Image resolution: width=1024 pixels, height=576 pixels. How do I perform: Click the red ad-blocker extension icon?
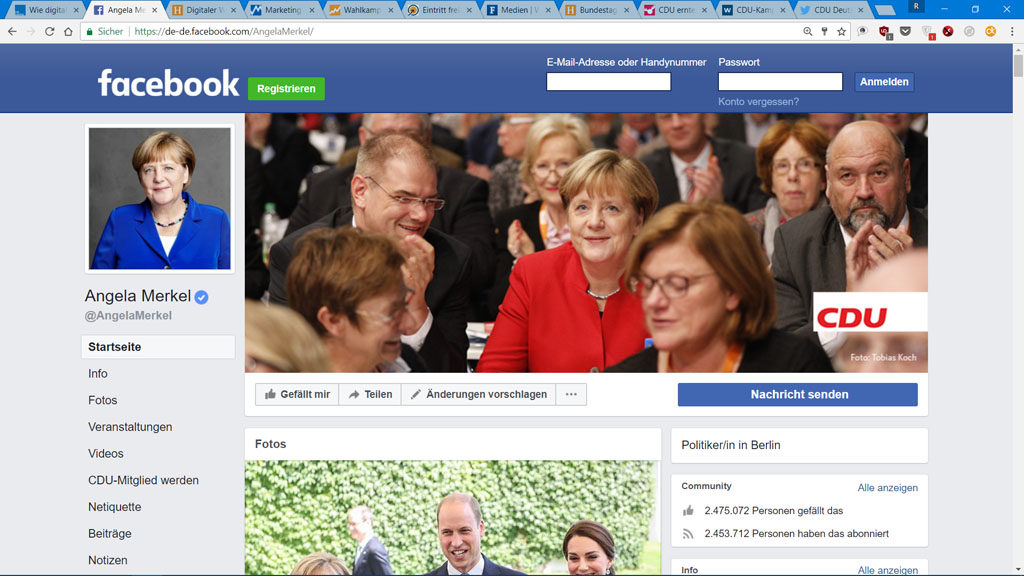tap(947, 31)
